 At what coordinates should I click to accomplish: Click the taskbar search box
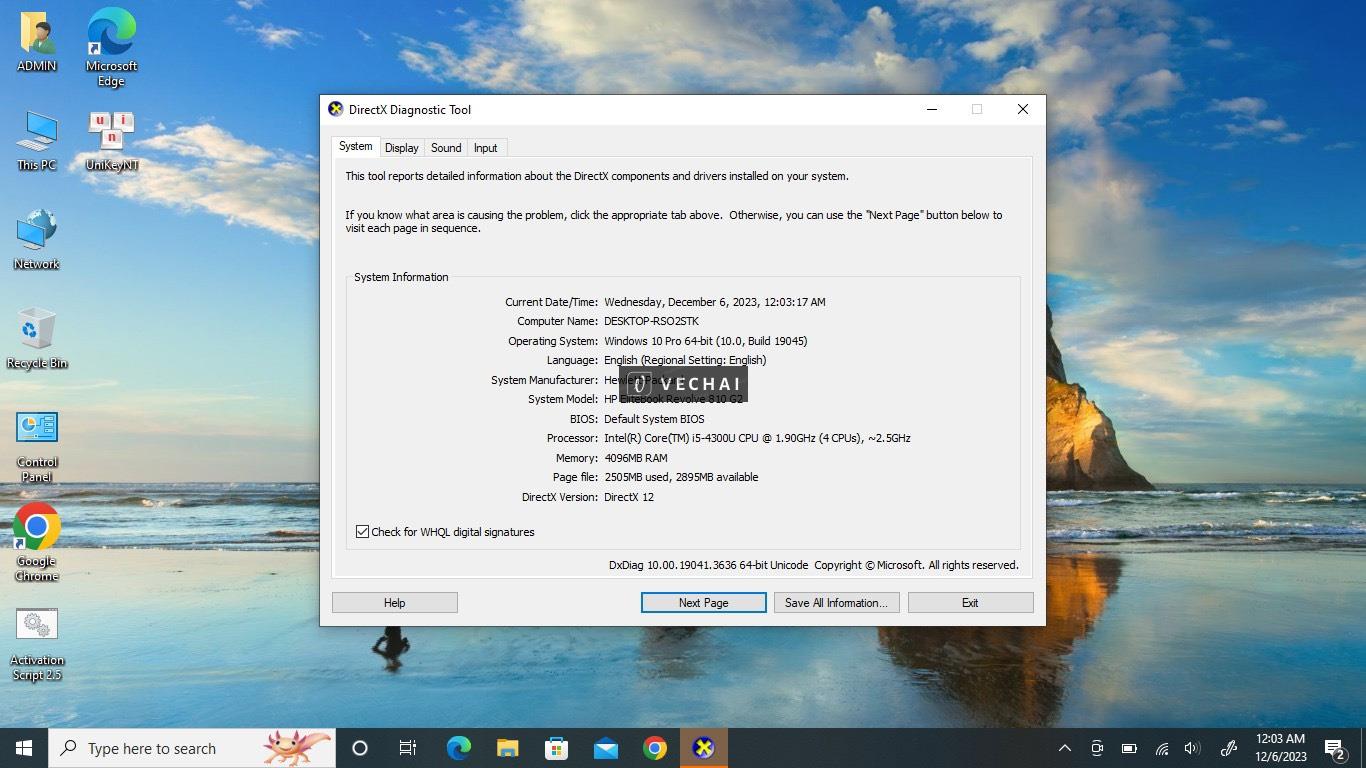(192, 748)
